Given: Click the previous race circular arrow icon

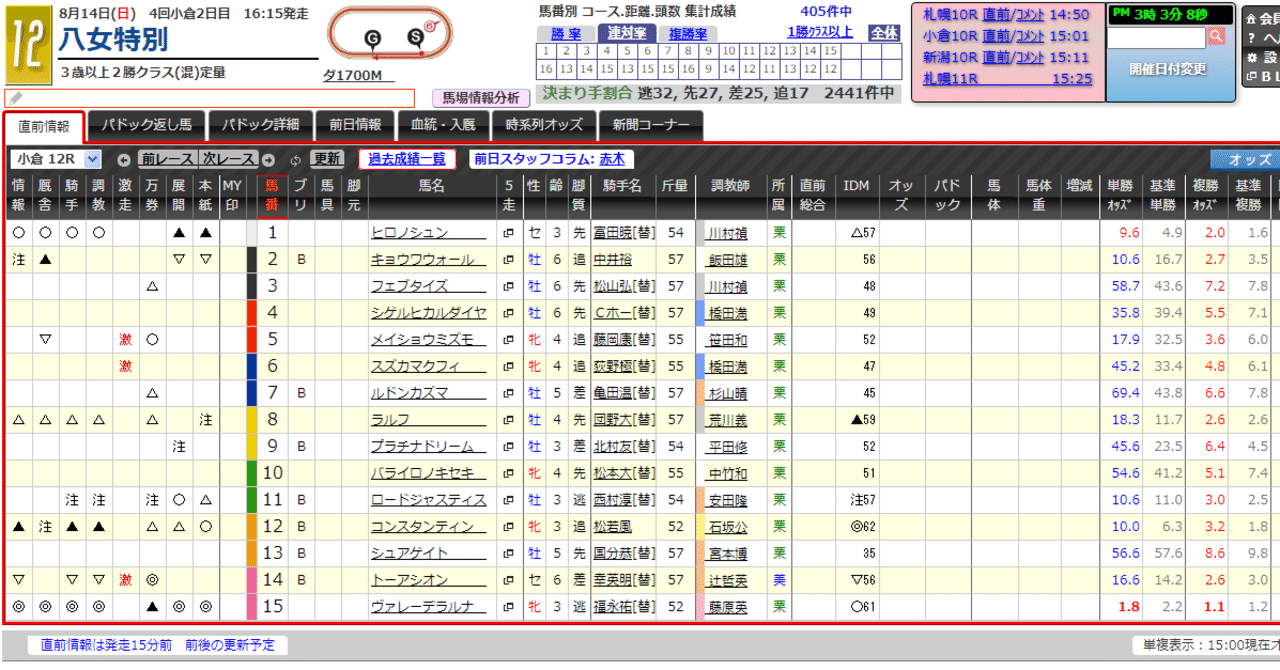Looking at the screenshot, I should click(123, 161).
